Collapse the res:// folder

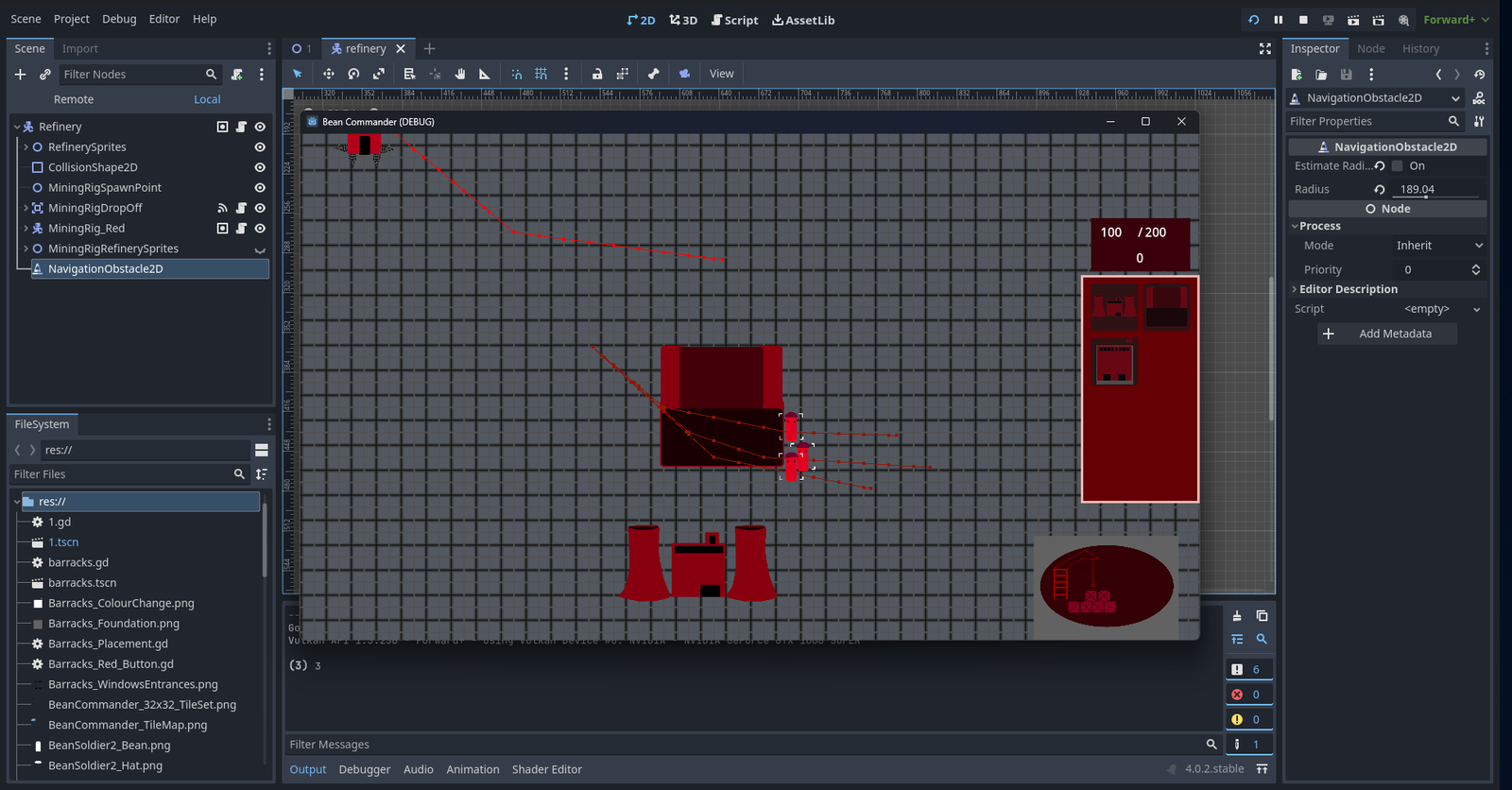[17, 502]
